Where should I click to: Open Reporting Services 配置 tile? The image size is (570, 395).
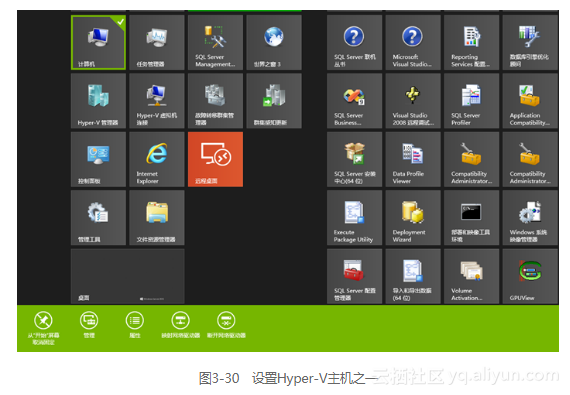471,43
